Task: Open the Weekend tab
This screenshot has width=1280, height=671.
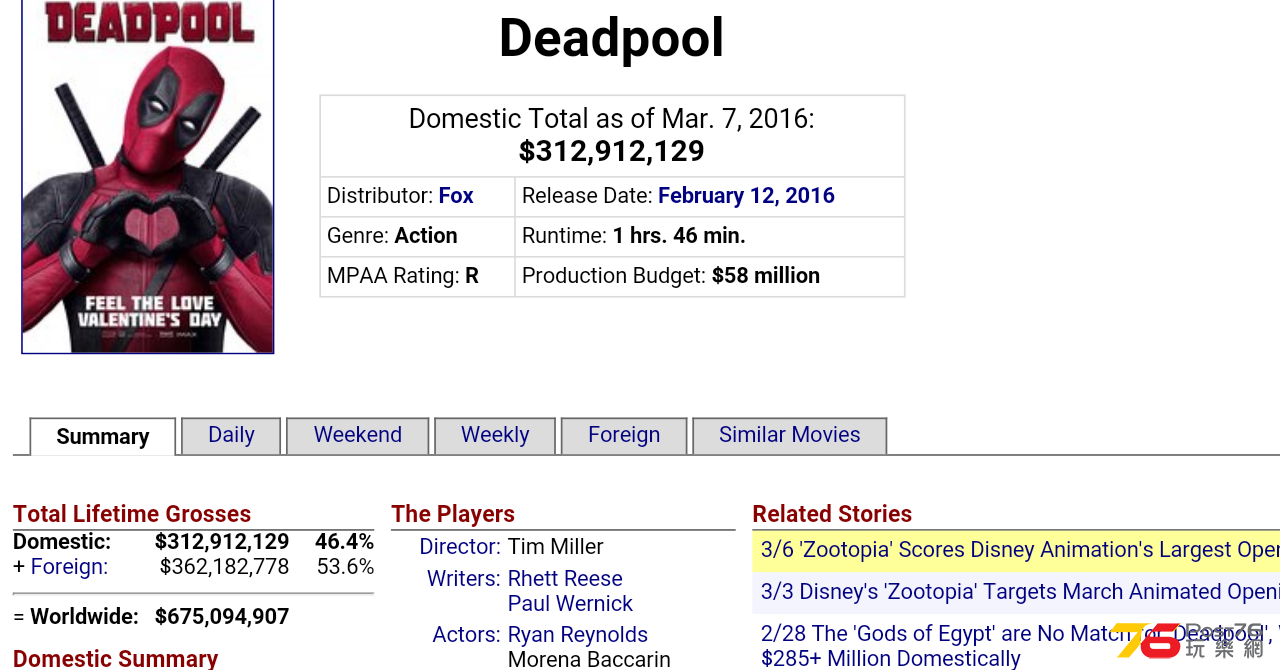Action: 358,435
